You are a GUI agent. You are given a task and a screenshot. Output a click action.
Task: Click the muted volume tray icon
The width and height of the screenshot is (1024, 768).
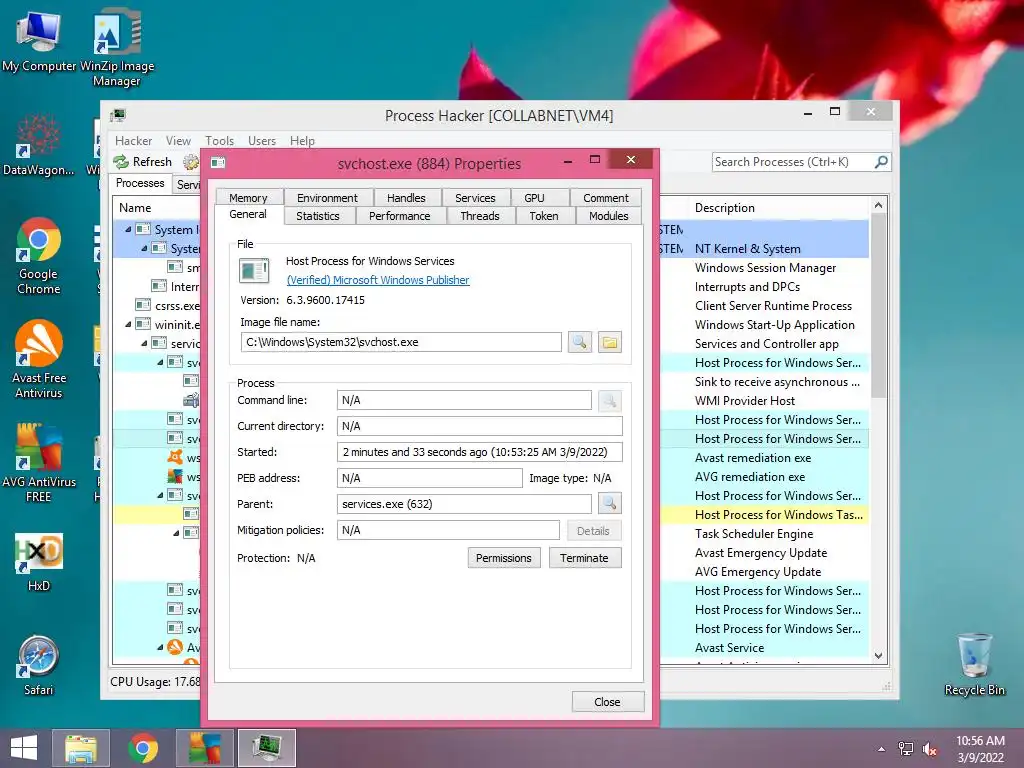coord(930,749)
